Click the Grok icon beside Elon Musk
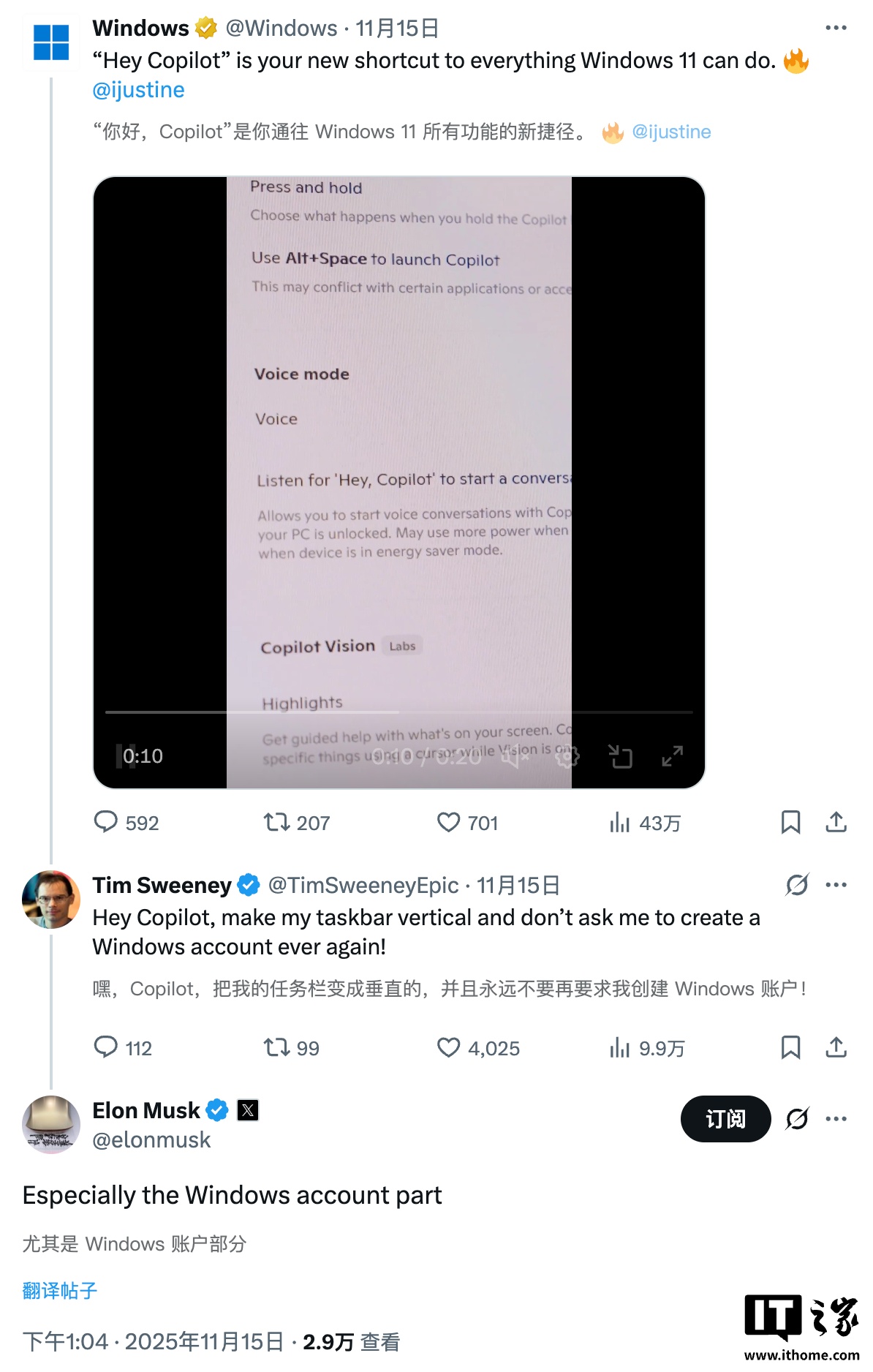 (x=797, y=1118)
